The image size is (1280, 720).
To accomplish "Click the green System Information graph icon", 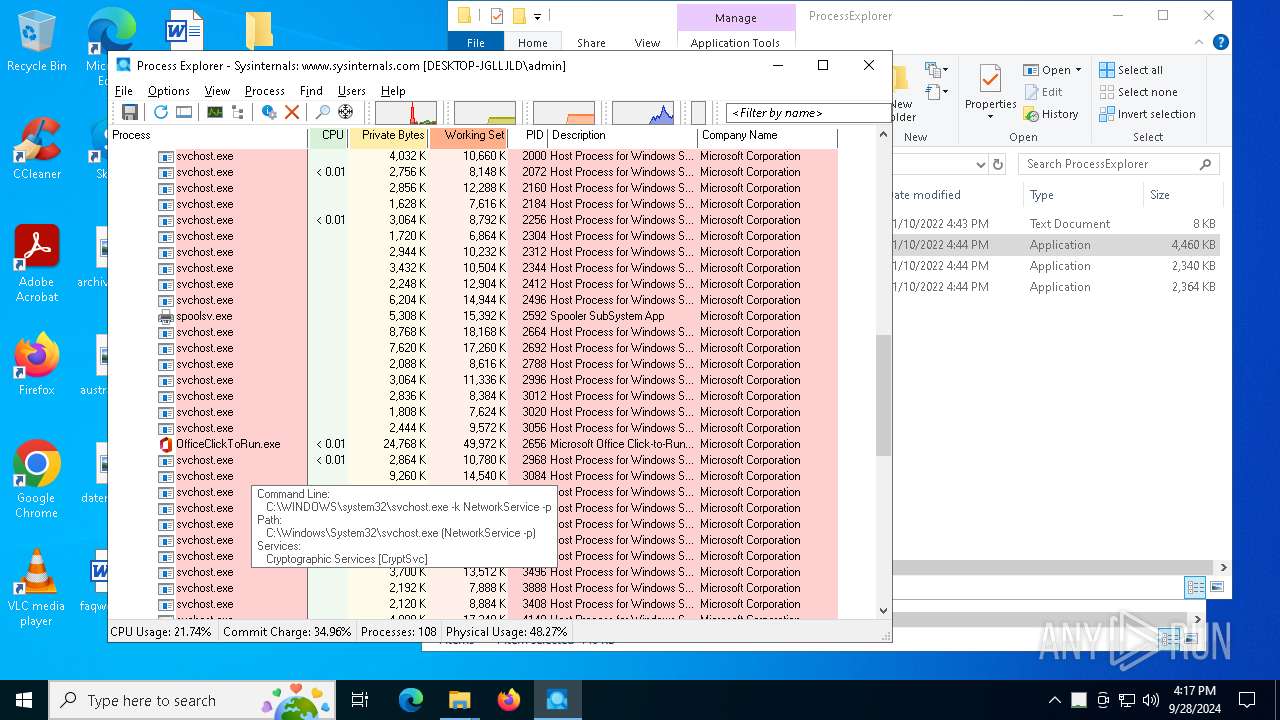I will 214,112.
